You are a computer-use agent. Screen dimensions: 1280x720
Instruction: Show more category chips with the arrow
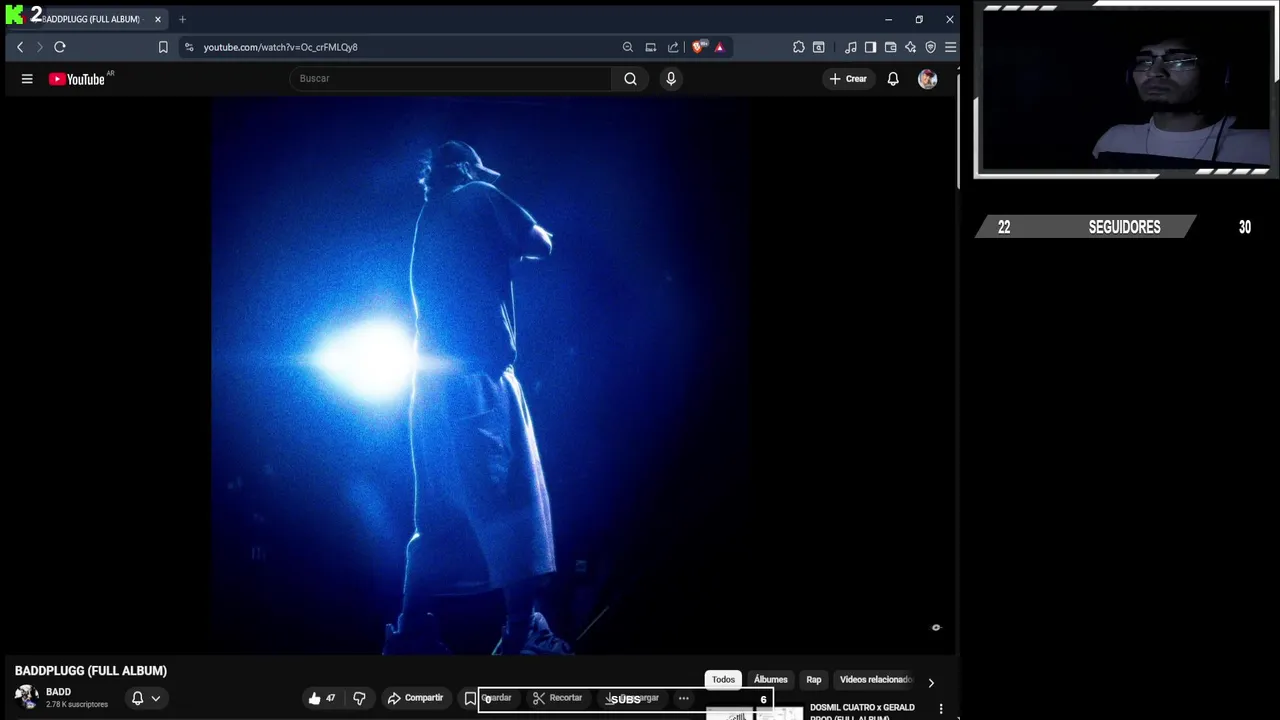pos(931,683)
